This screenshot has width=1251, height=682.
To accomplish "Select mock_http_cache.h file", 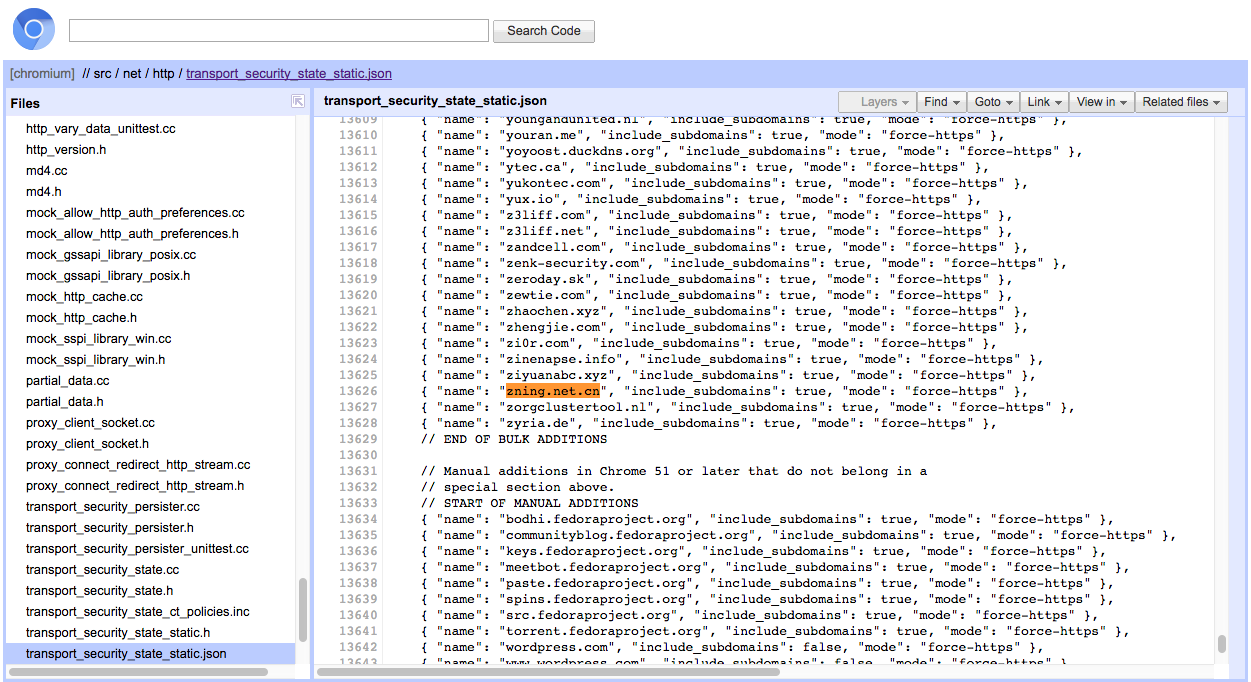I will pyautogui.click(x=81, y=318).
